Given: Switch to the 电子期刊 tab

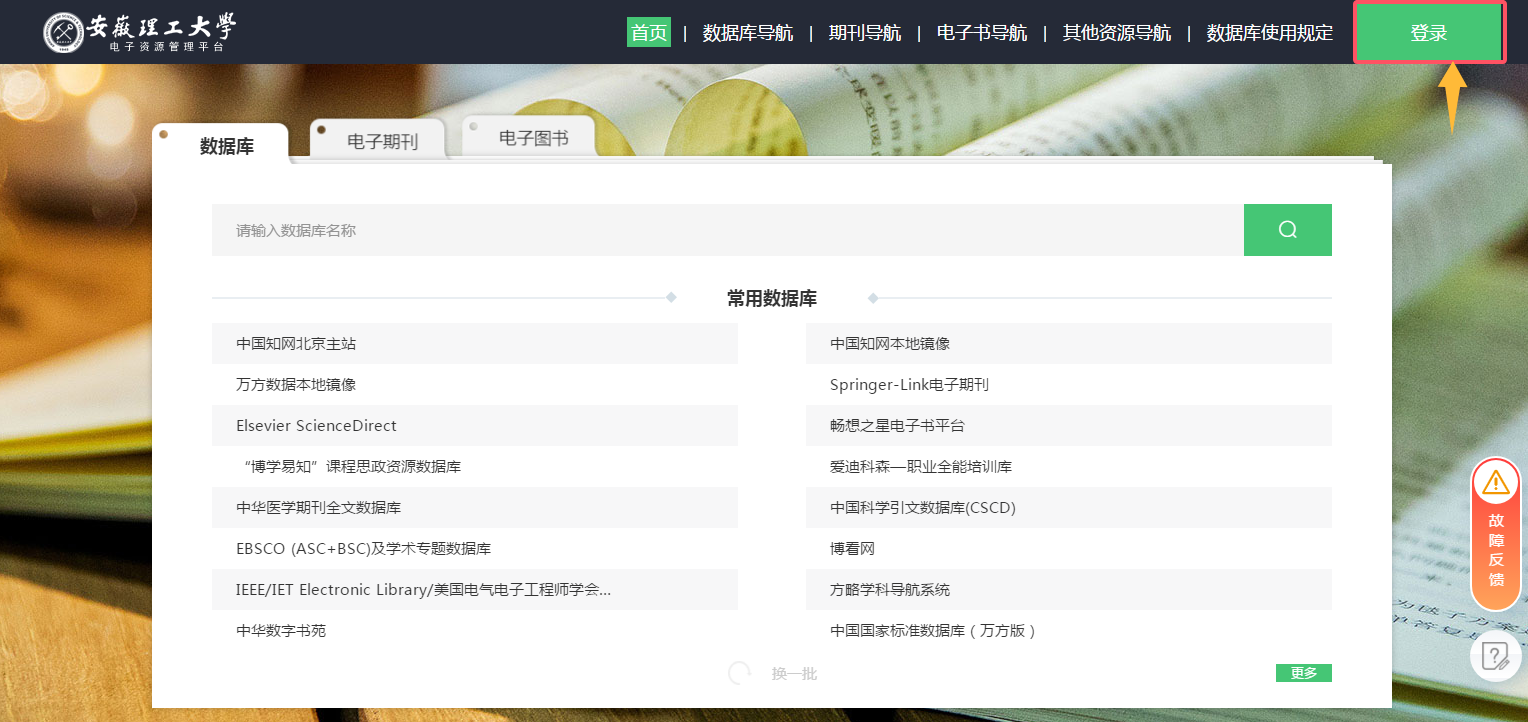Looking at the screenshot, I should point(382,141).
